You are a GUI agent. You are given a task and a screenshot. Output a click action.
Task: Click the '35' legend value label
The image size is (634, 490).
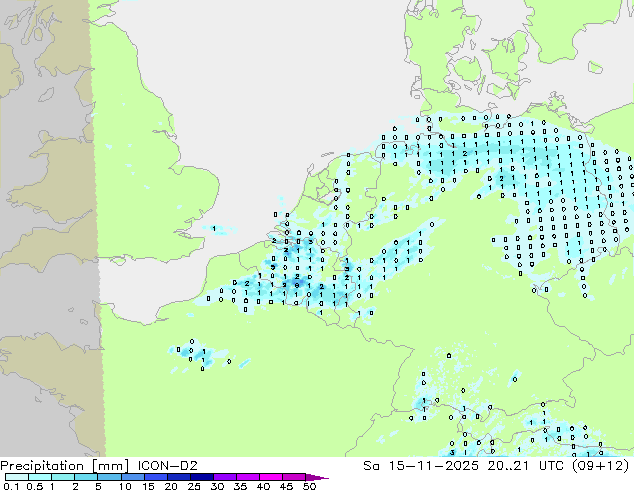point(240,486)
